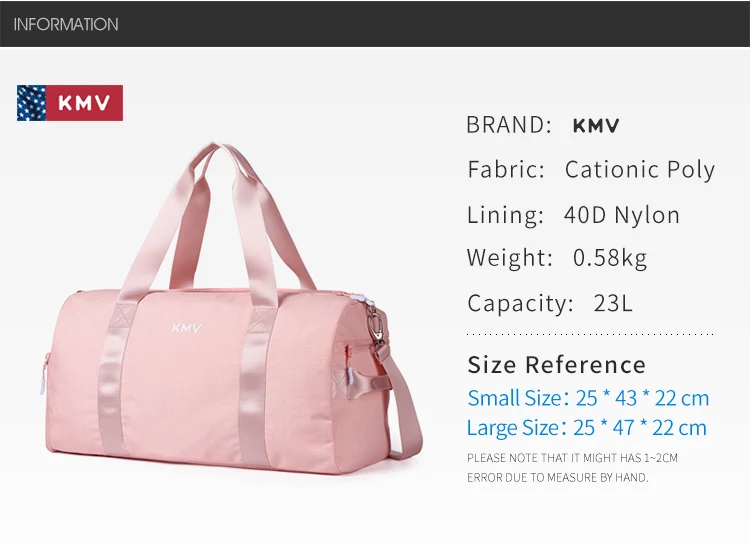
Task: Click the stitched X on left strap
Action: pyautogui.click(x=125, y=315)
